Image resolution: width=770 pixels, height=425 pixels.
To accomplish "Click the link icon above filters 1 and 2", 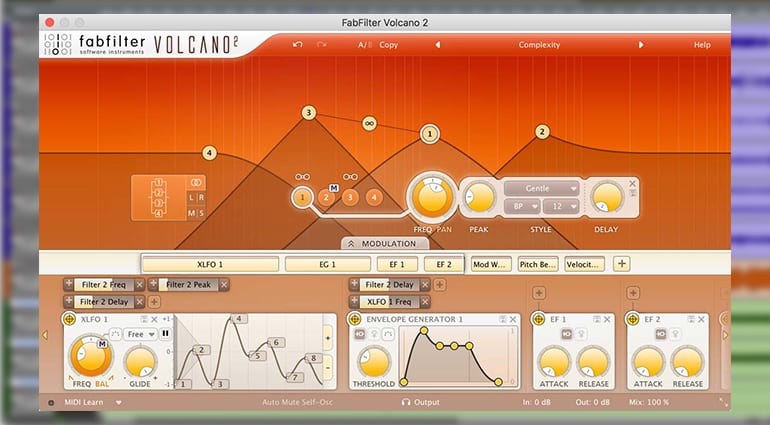I will tap(302, 177).
